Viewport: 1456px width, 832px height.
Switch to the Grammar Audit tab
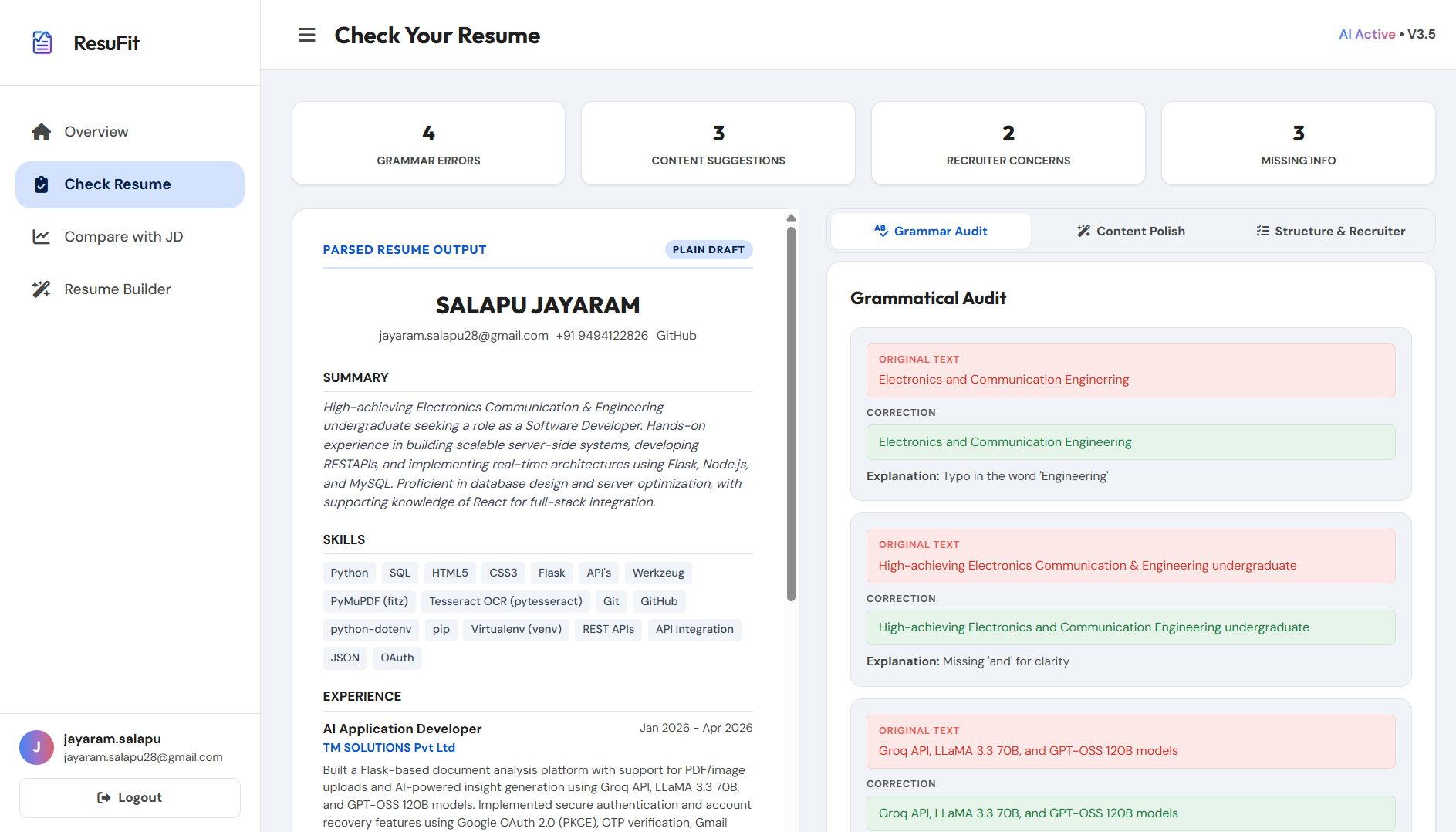tap(931, 231)
